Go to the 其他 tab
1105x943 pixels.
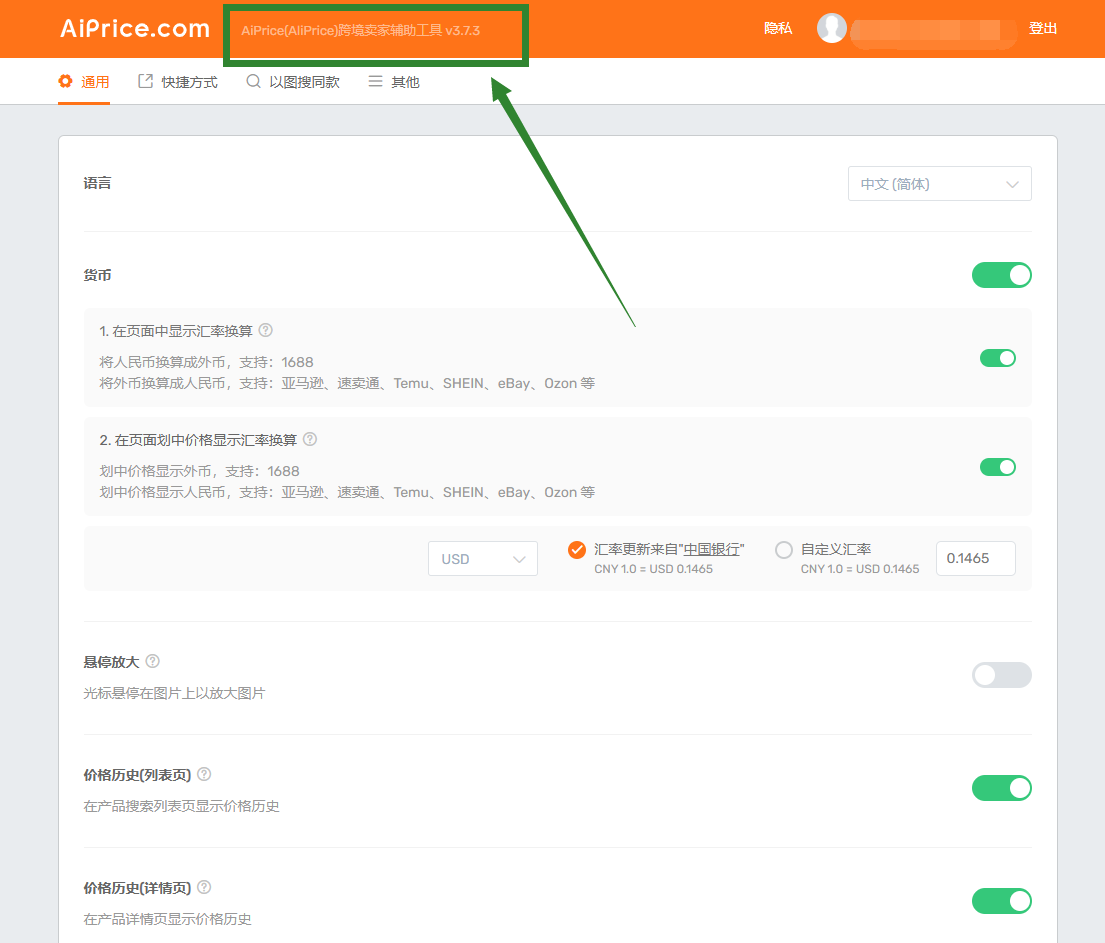pos(394,82)
